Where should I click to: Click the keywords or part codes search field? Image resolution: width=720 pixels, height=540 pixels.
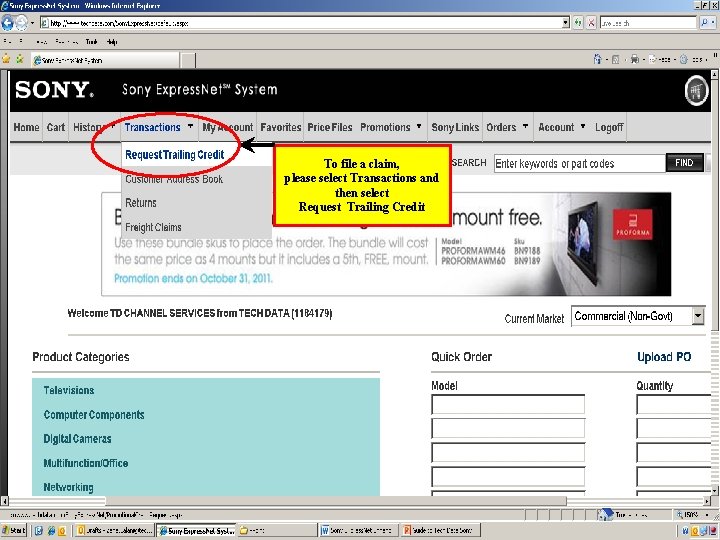pos(579,163)
